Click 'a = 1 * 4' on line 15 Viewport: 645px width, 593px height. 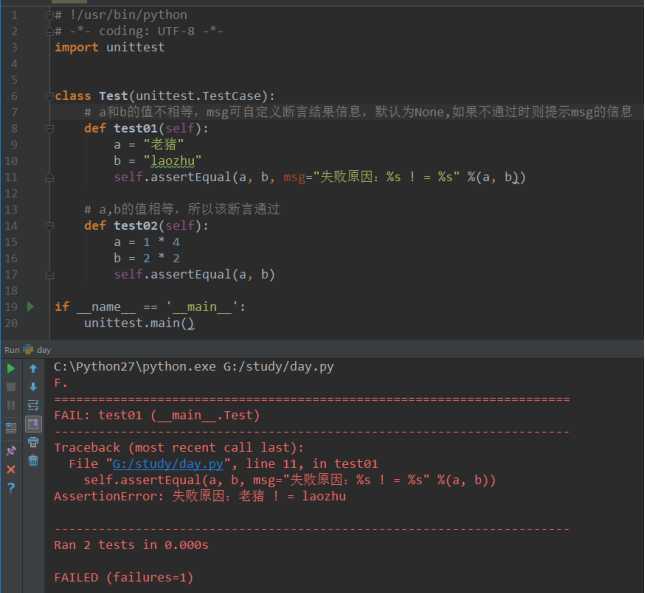[147, 242]
